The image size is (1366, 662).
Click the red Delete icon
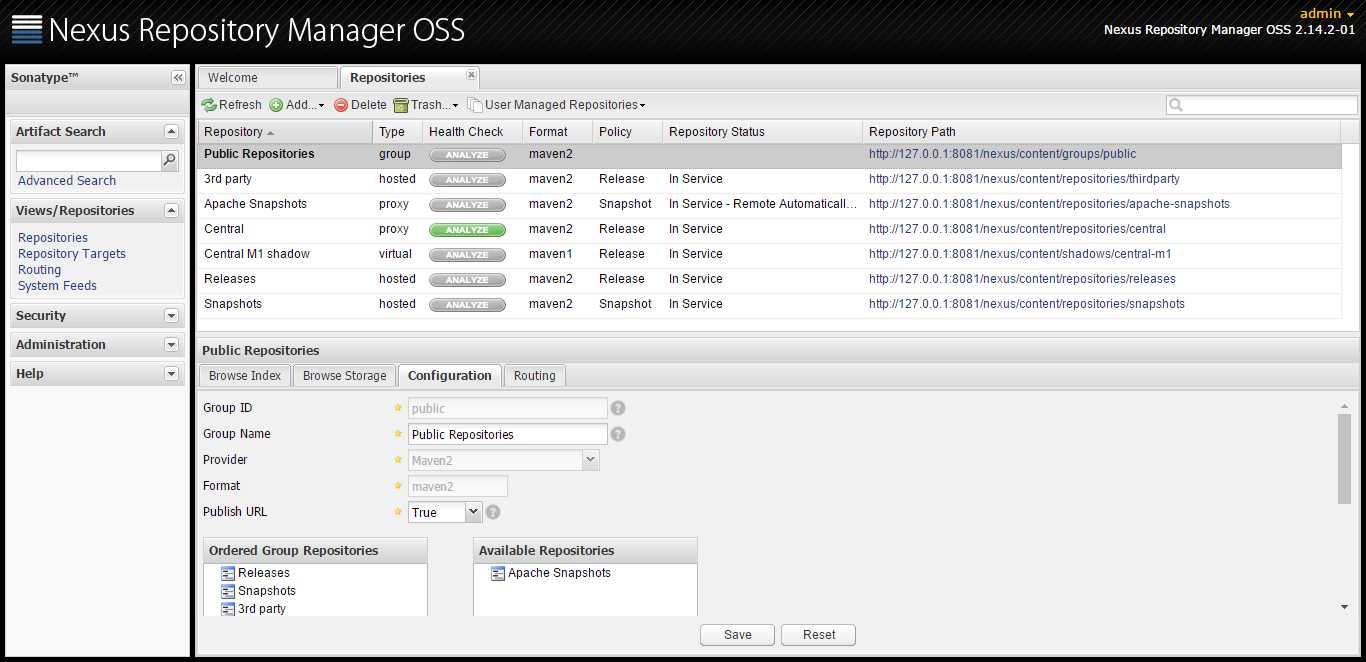coord(341,105)
